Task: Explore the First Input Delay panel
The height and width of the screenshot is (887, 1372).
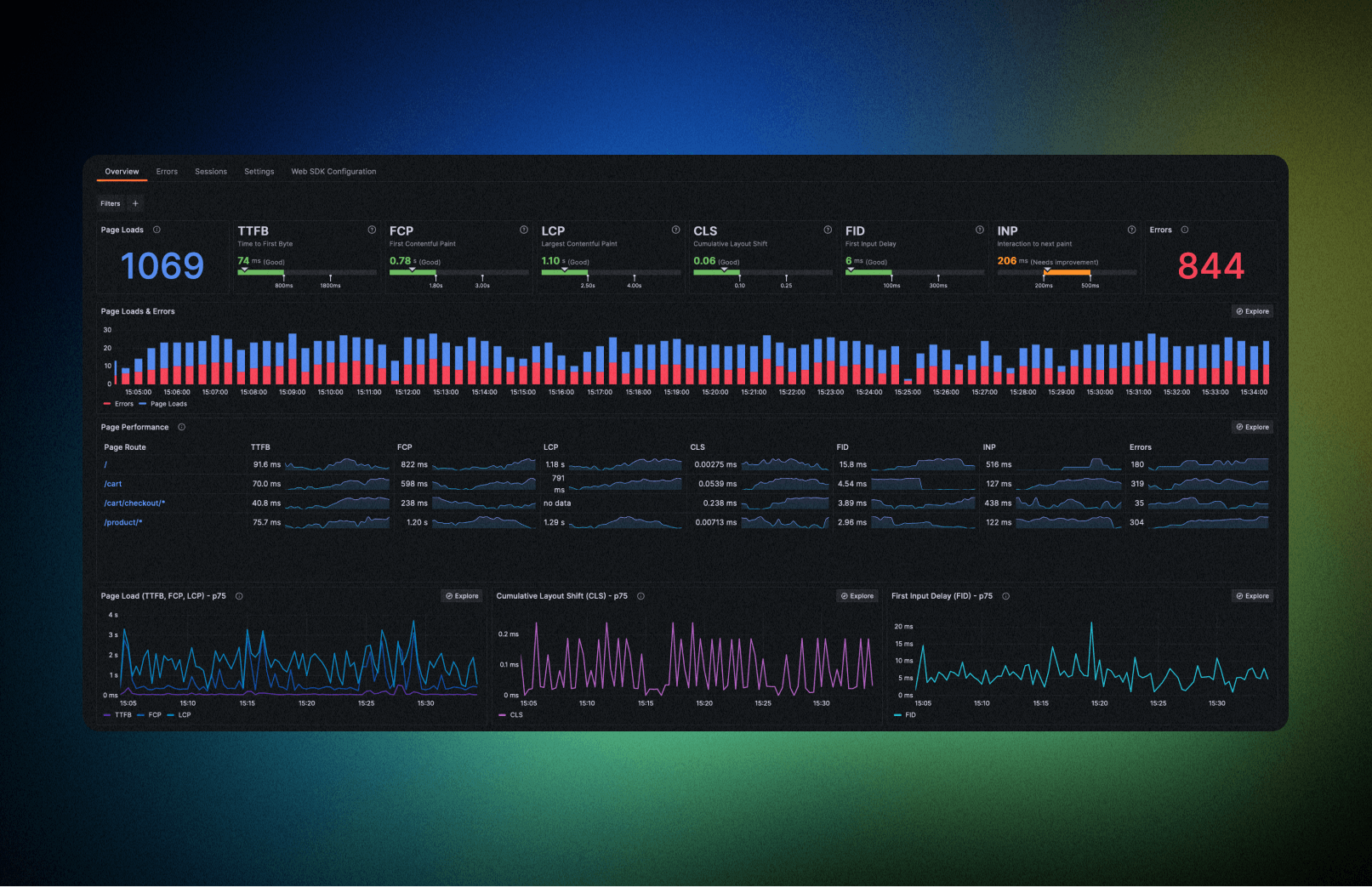Action: (1253, 596)
